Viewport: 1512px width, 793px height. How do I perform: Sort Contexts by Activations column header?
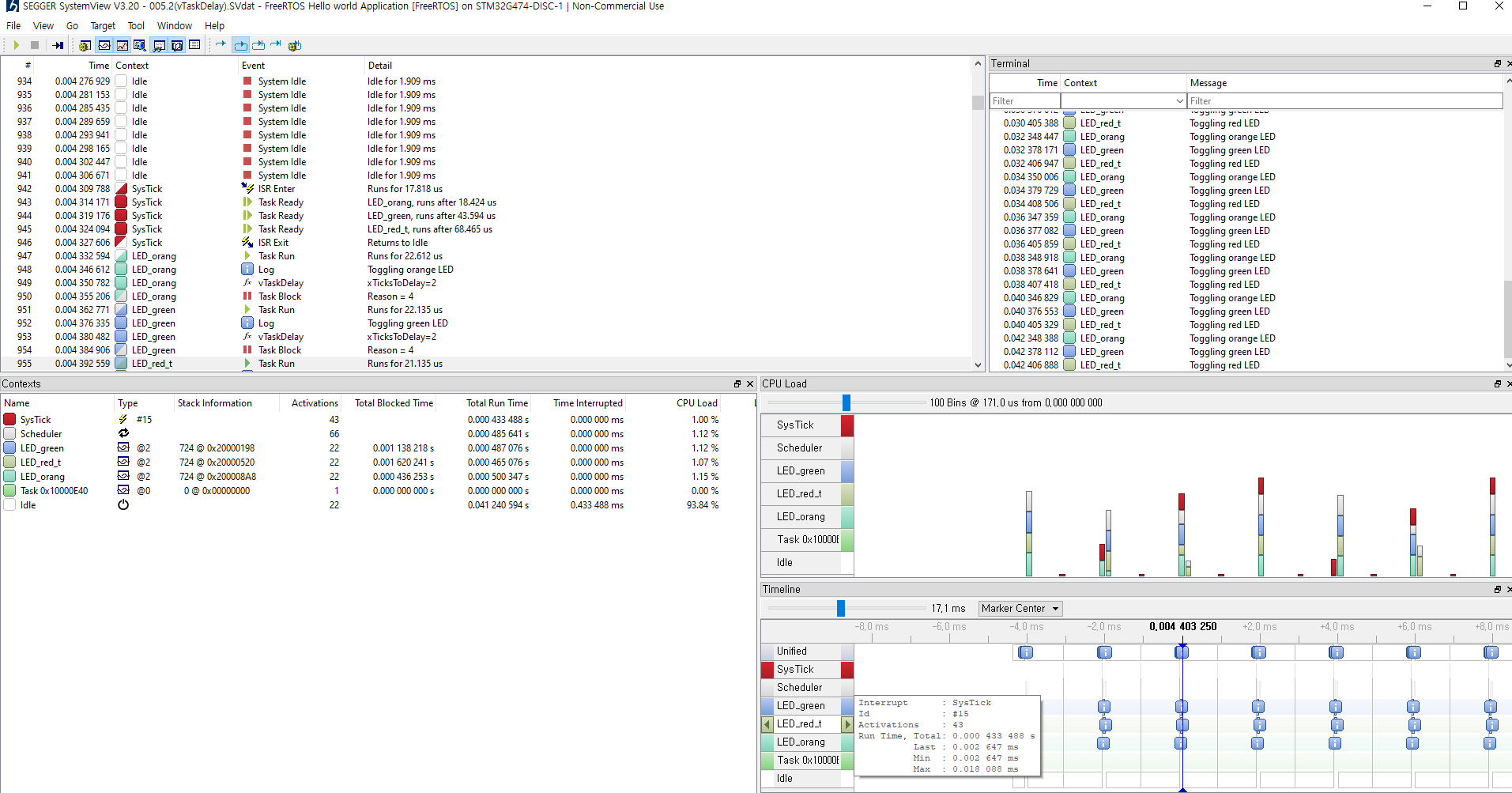click(x=315, y=402)
